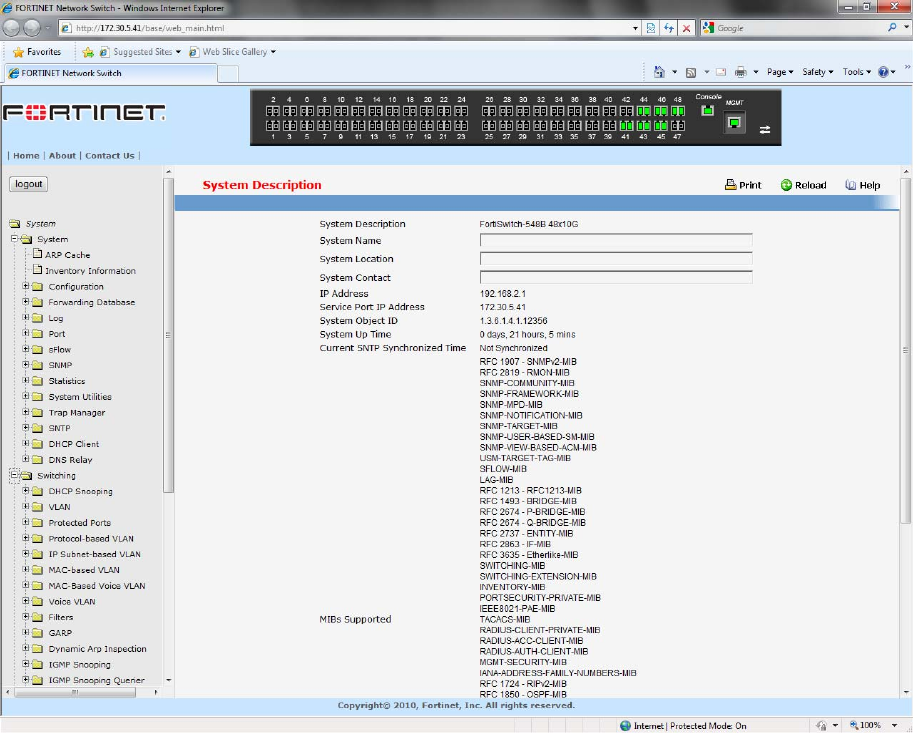Open Web Slice Gallery link
913x733 pixels.
tap(233, 52)
